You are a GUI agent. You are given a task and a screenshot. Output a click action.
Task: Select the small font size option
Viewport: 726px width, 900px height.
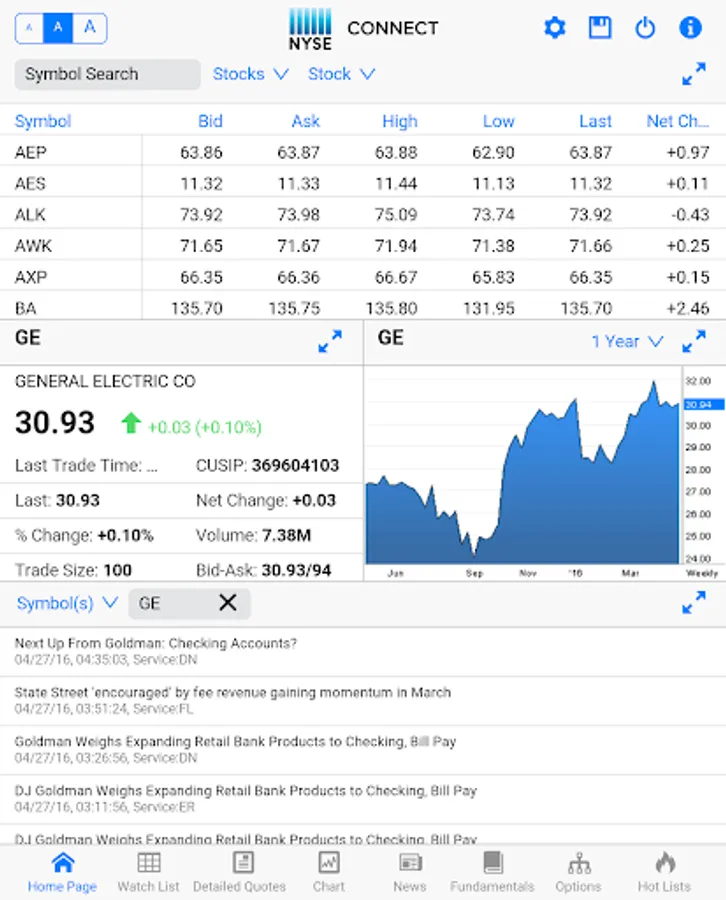[x=29, y=28]
